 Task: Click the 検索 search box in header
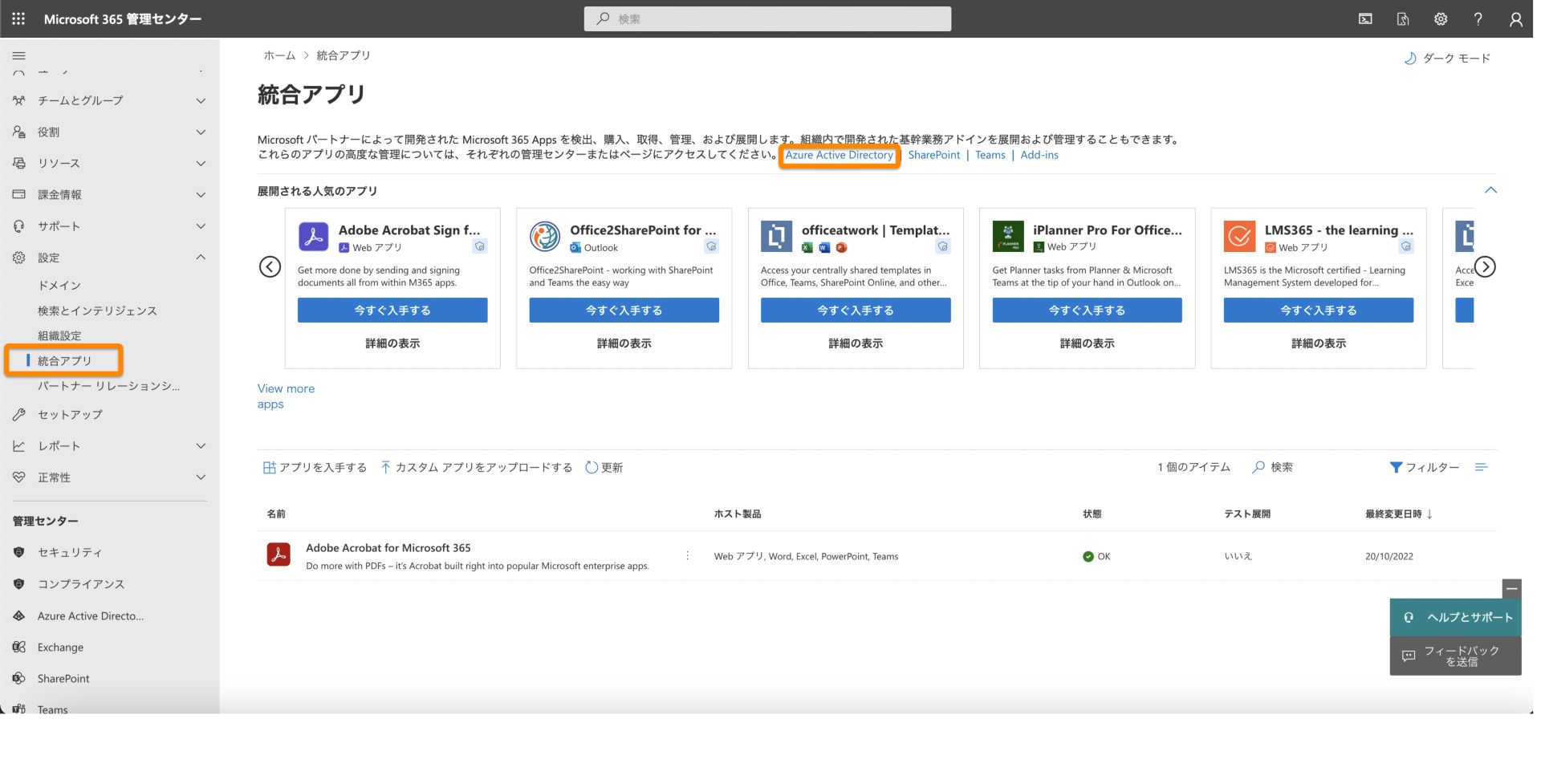[767, 18]
